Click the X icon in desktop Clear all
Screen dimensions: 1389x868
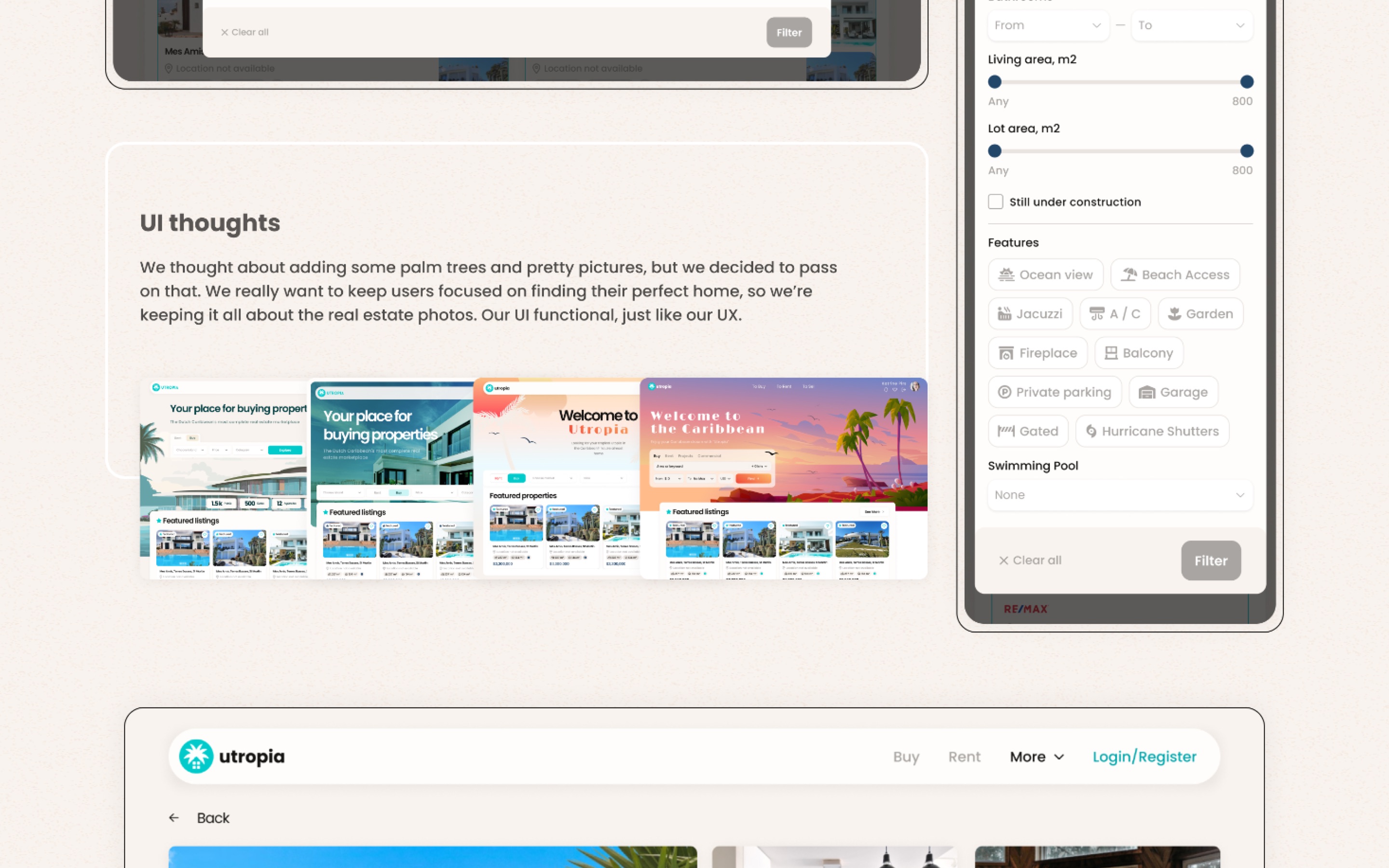(224, 32)
